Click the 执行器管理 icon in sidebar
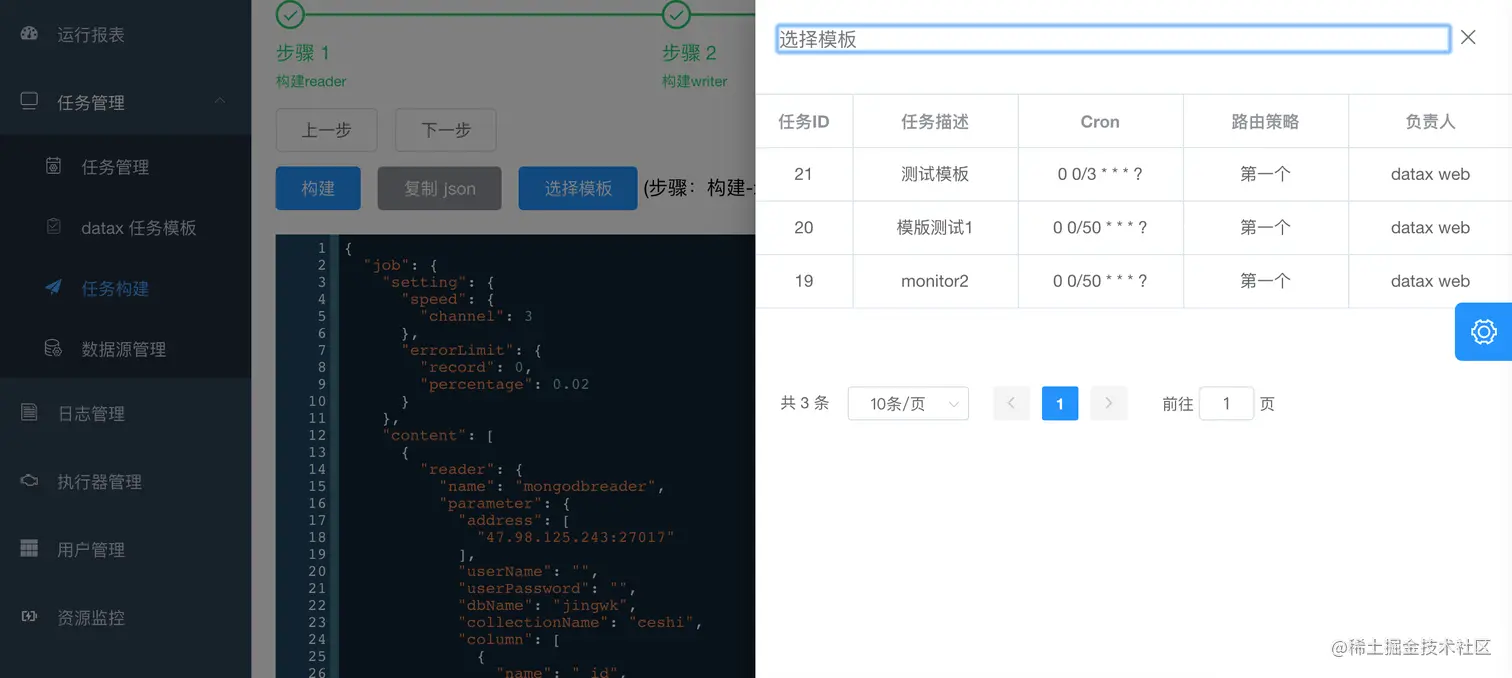 click(29, 481)
